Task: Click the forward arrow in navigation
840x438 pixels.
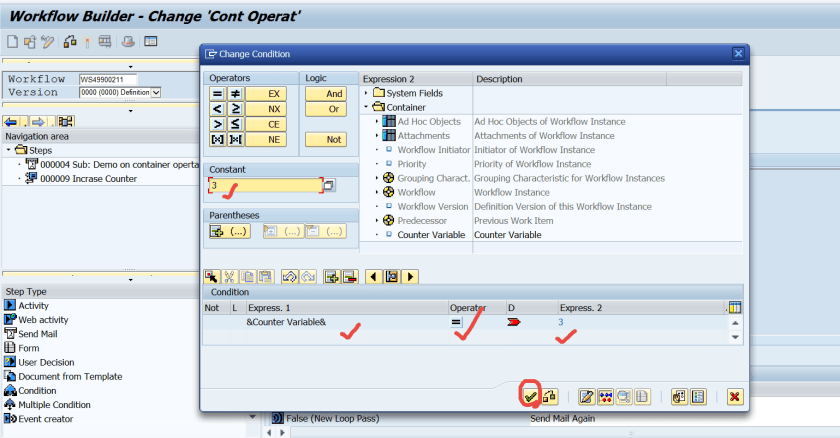Action: 38,122
